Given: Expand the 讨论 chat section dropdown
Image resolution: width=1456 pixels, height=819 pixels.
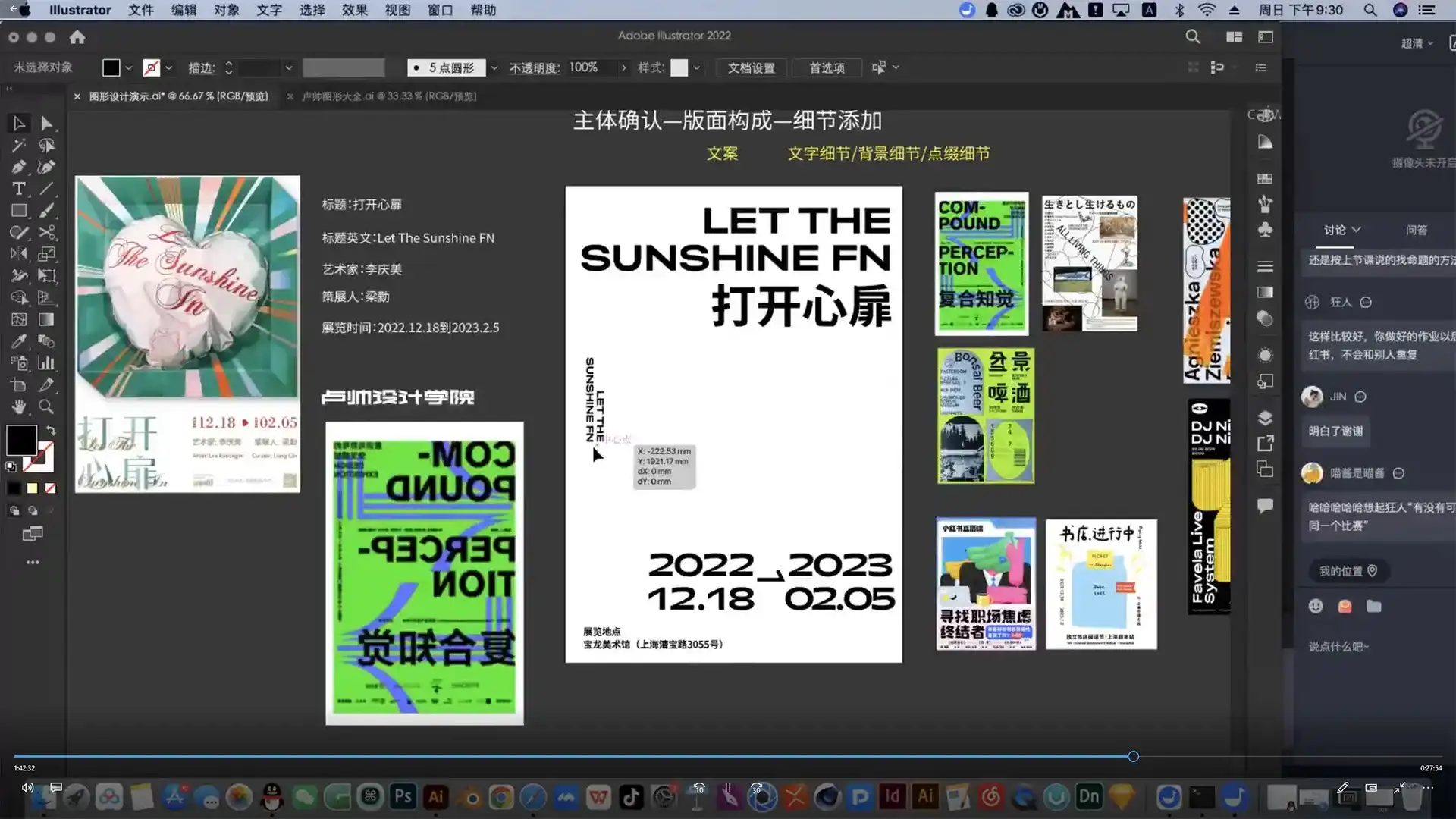Looking at the screenshot, I should 1357,230.
